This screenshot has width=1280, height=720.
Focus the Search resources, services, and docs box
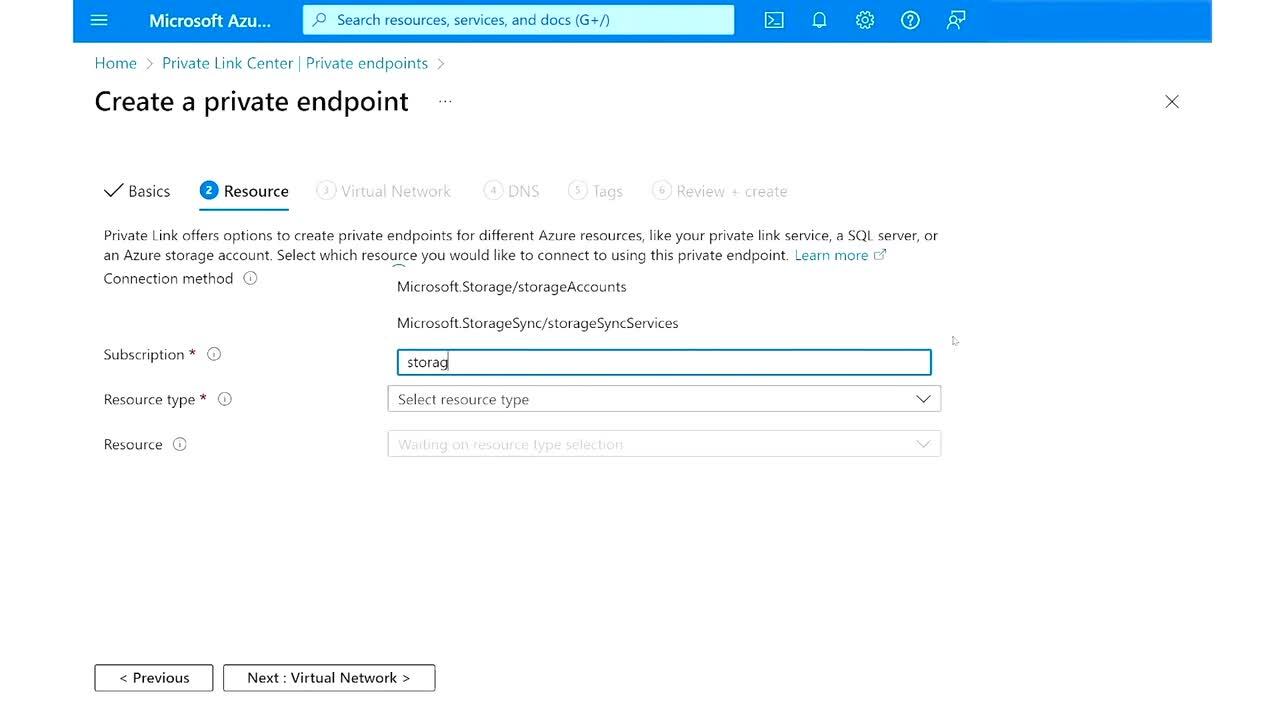tap(518, 20)
